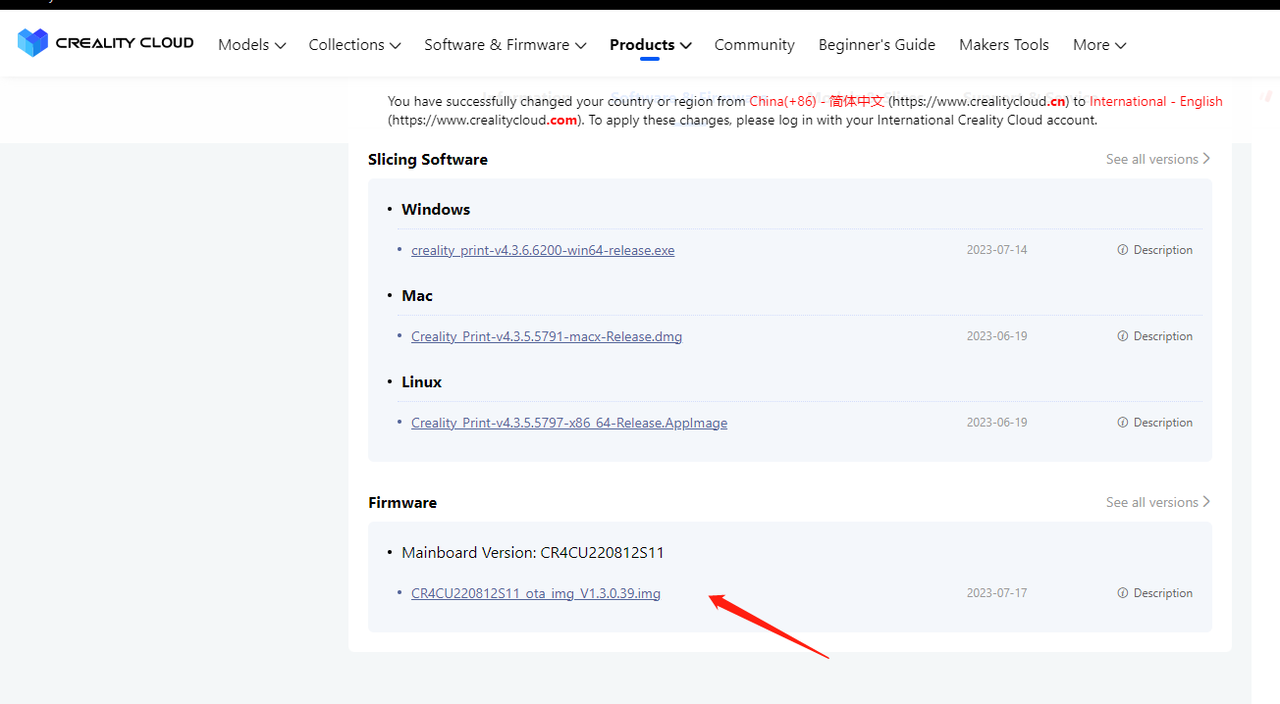This screenshot has height=704, width=1280.
Task: Expand the More menu
Action: (x=1100, y=45)
